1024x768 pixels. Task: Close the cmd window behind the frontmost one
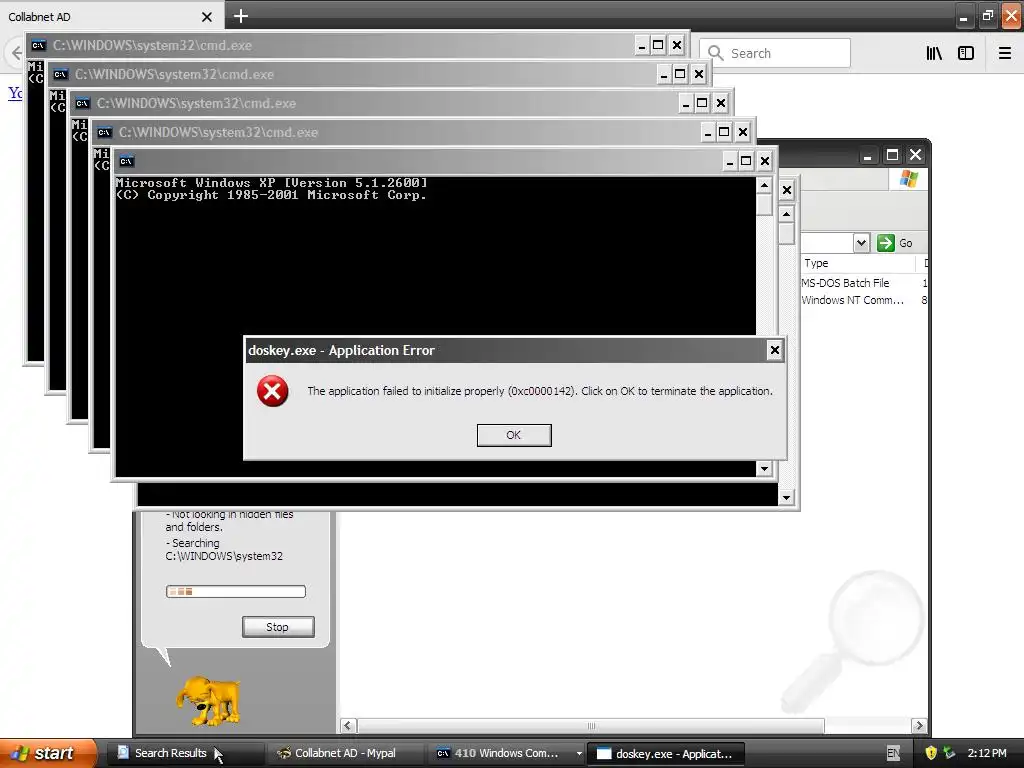click(x=787, y=190)
